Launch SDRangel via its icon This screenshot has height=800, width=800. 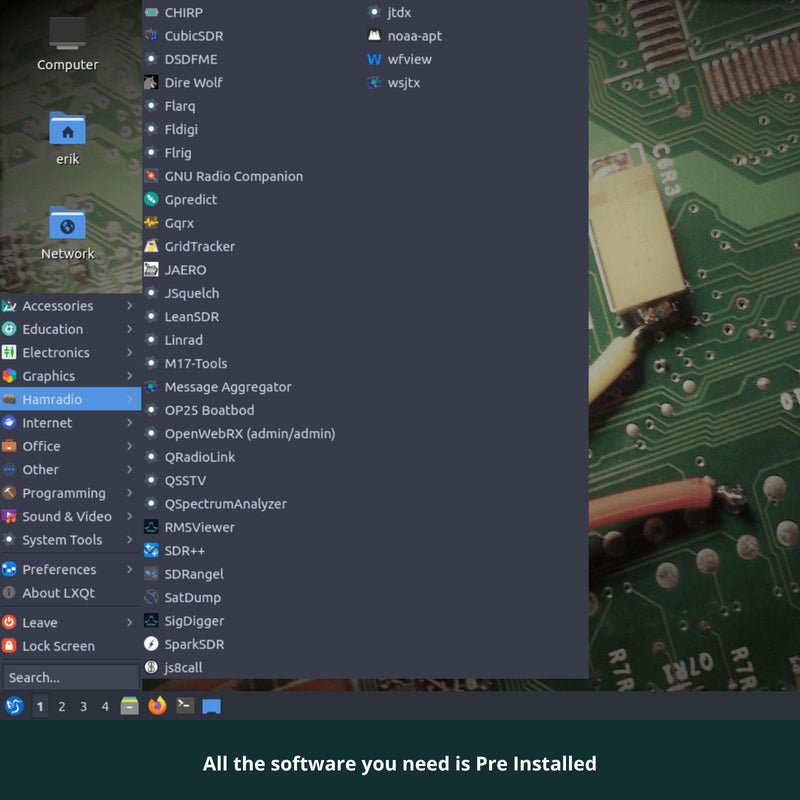[x=151, y=574]
